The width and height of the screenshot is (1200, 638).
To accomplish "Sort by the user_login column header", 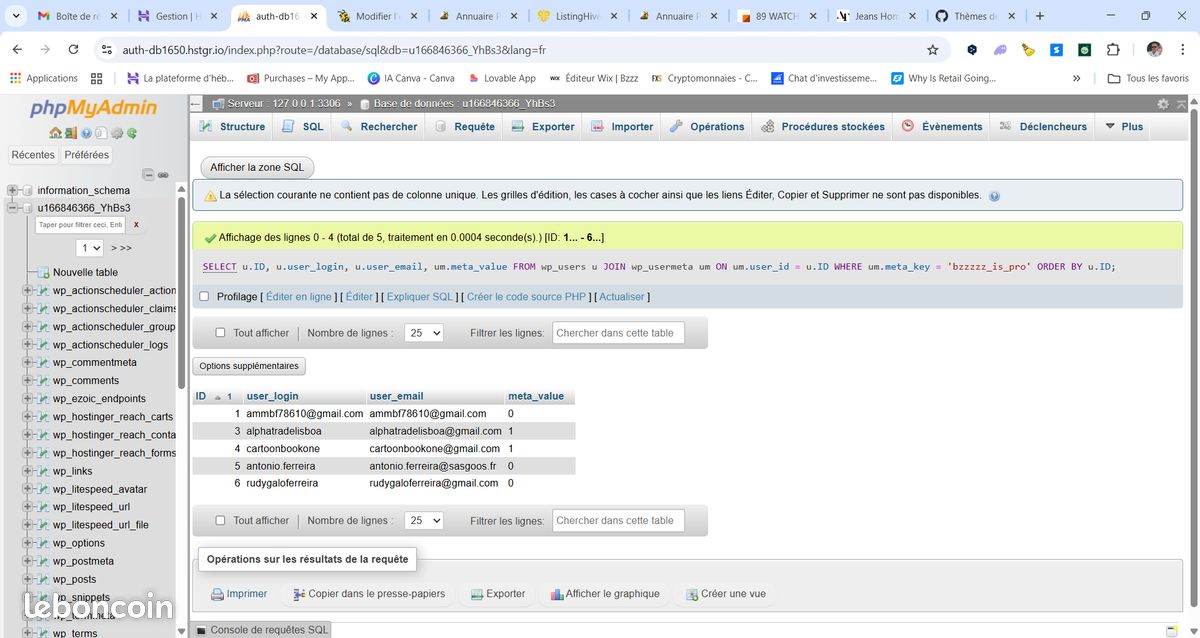I will click(x=272, y=396).
